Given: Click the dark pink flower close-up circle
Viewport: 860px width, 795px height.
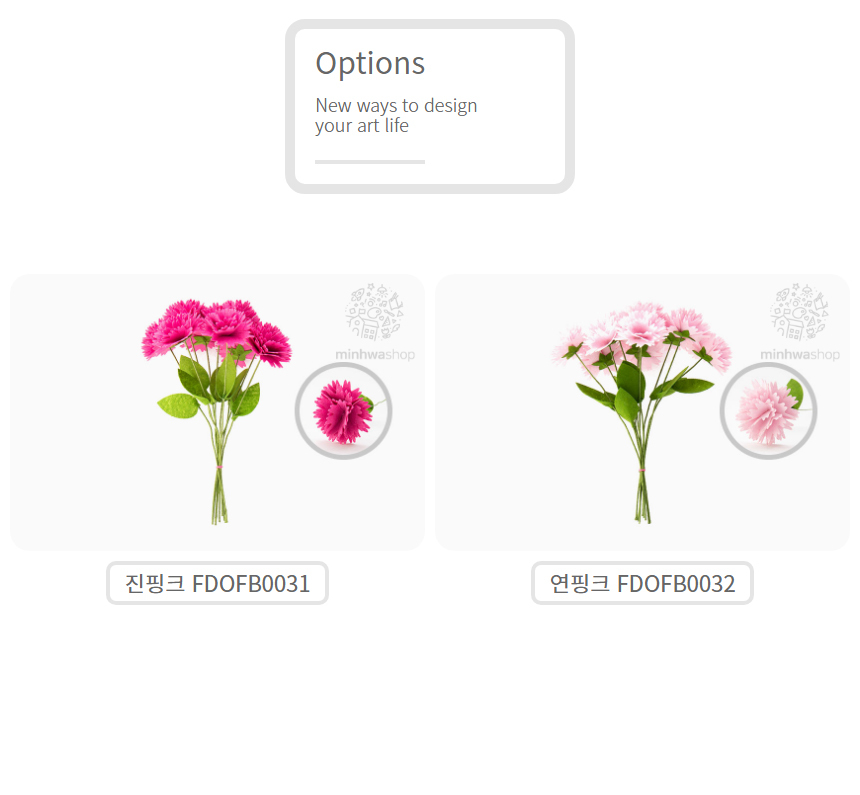Looking at the screenshot, I should click(343, 411).
